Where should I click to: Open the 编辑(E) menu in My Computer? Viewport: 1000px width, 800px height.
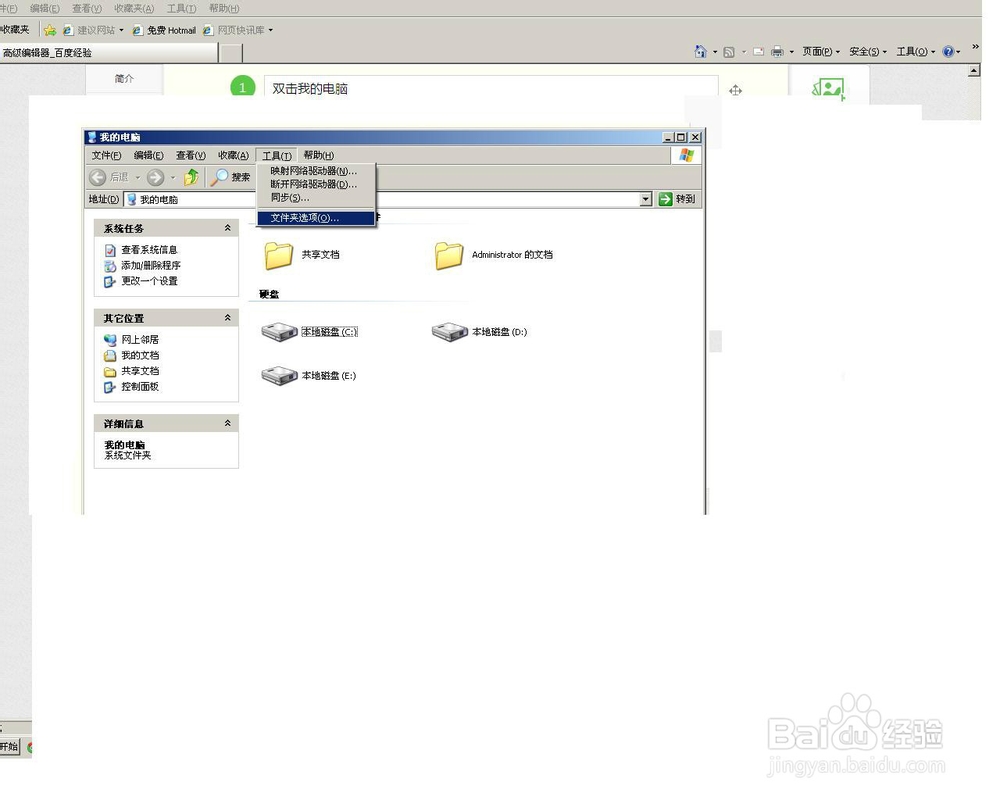click(x=149, y=156)
